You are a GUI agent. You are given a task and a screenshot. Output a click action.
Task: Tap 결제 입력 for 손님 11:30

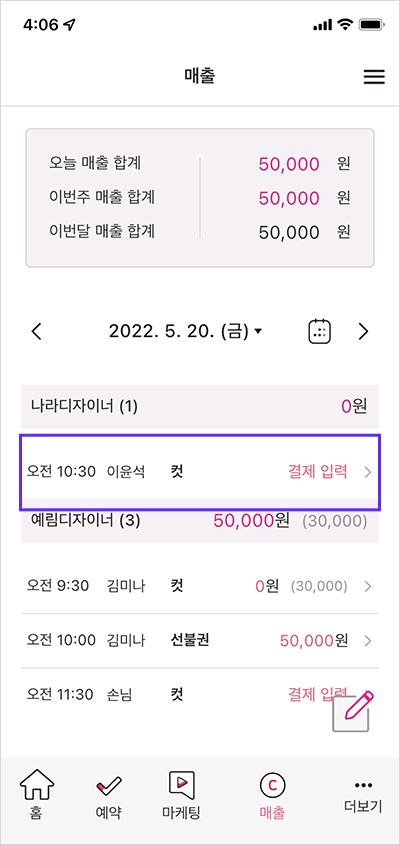coord(318,694)
